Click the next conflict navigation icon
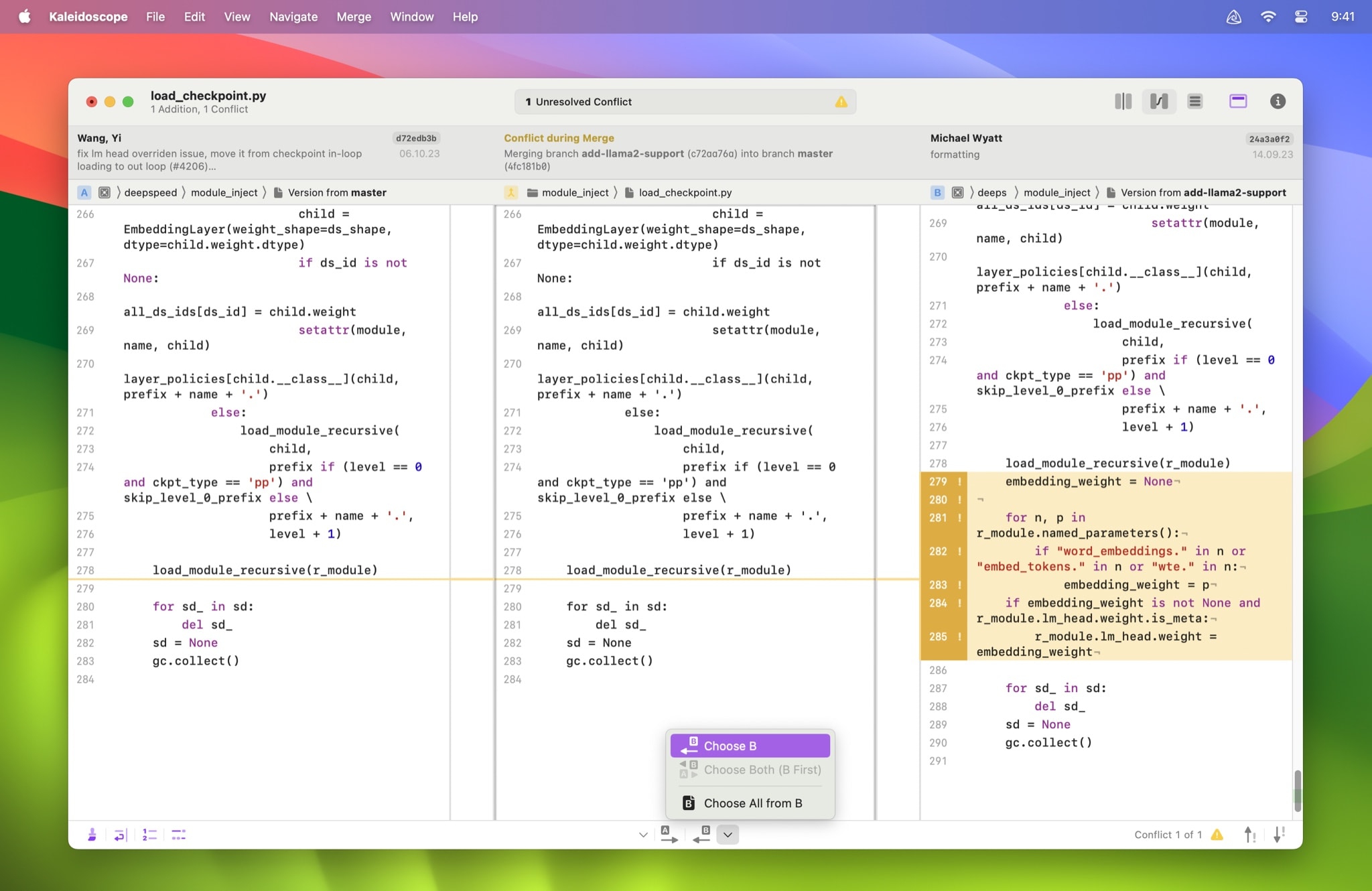 pyautogui.click(x=1281, y=834)
